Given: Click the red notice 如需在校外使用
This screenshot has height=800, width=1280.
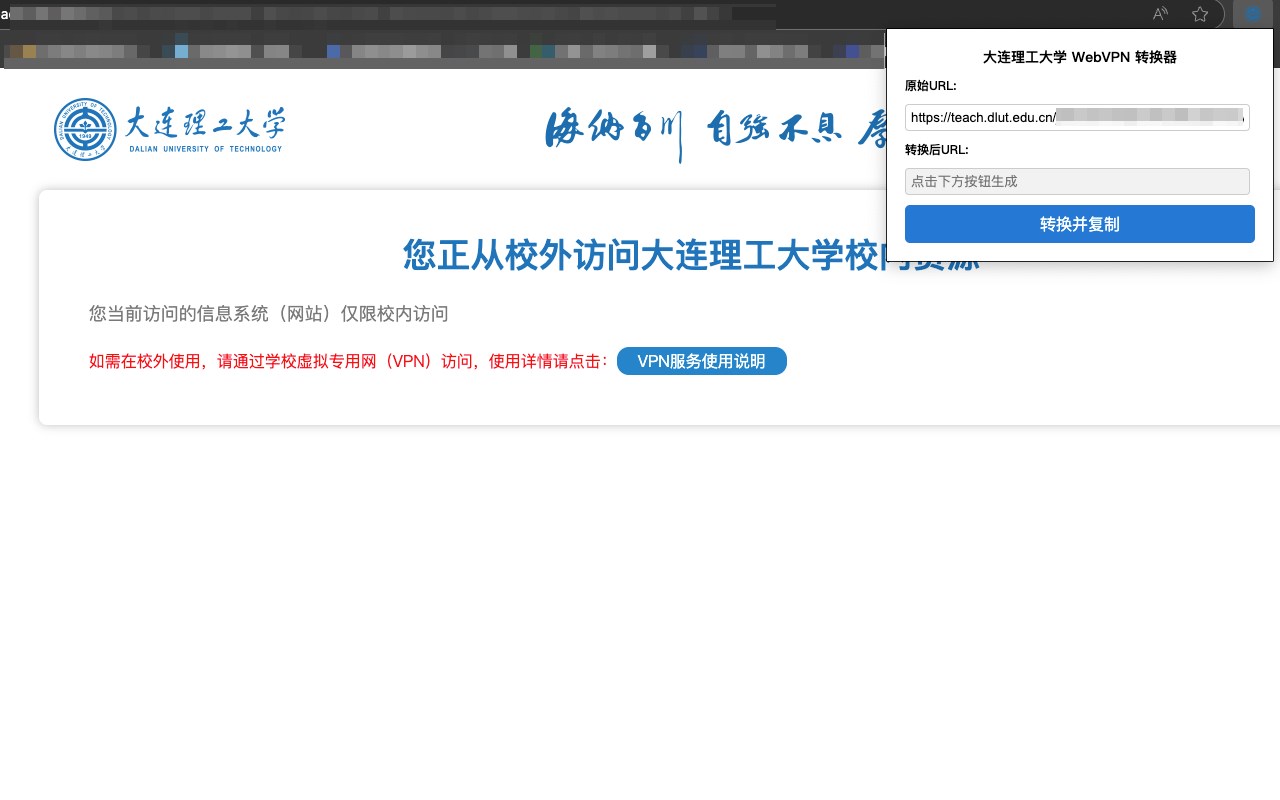Looking at the screenshot, I should pyautogui.click(x=349, y=362).
